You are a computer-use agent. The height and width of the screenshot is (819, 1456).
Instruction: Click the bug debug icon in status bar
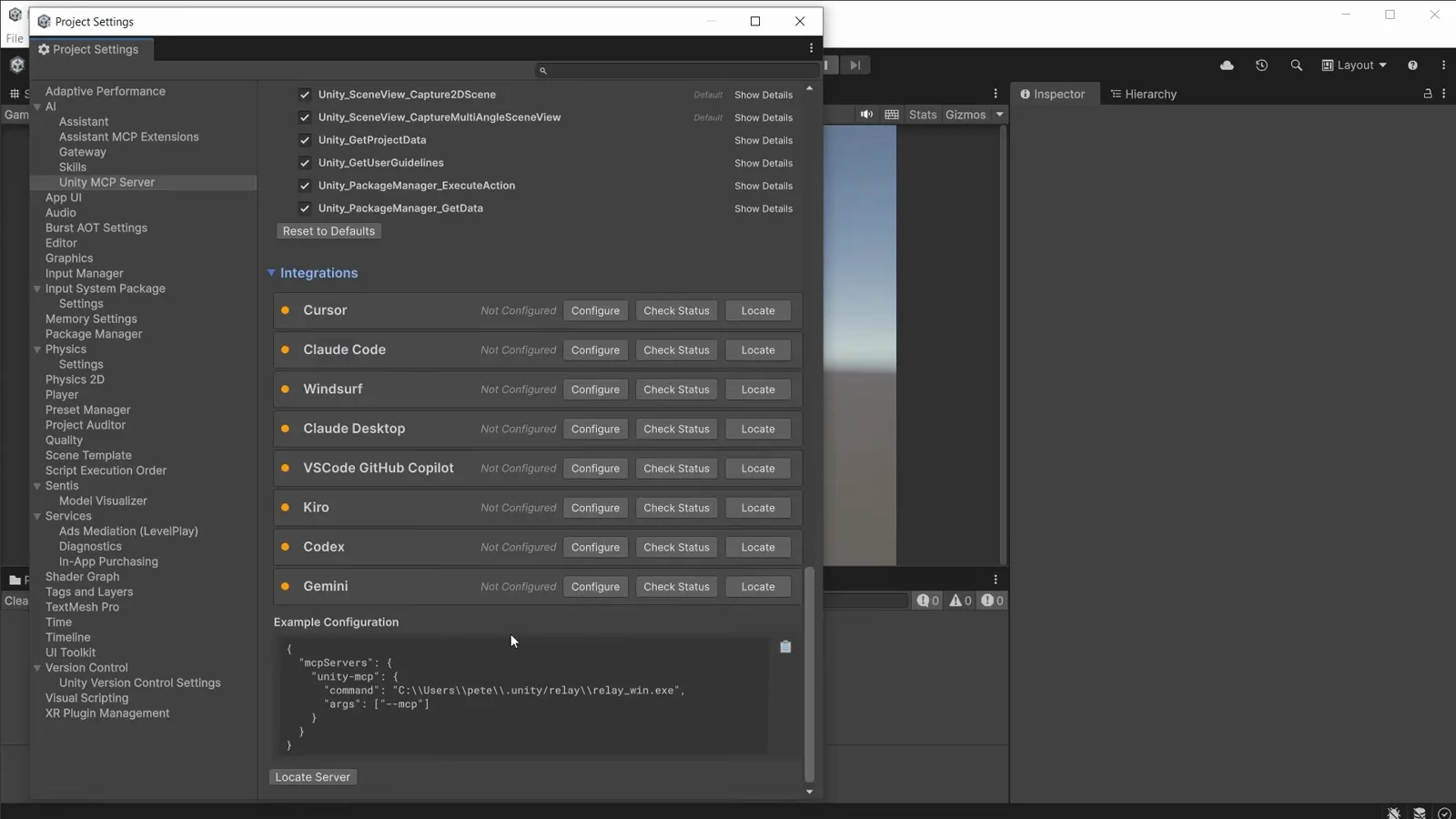pyautogui.click(x=1393, y=813)
